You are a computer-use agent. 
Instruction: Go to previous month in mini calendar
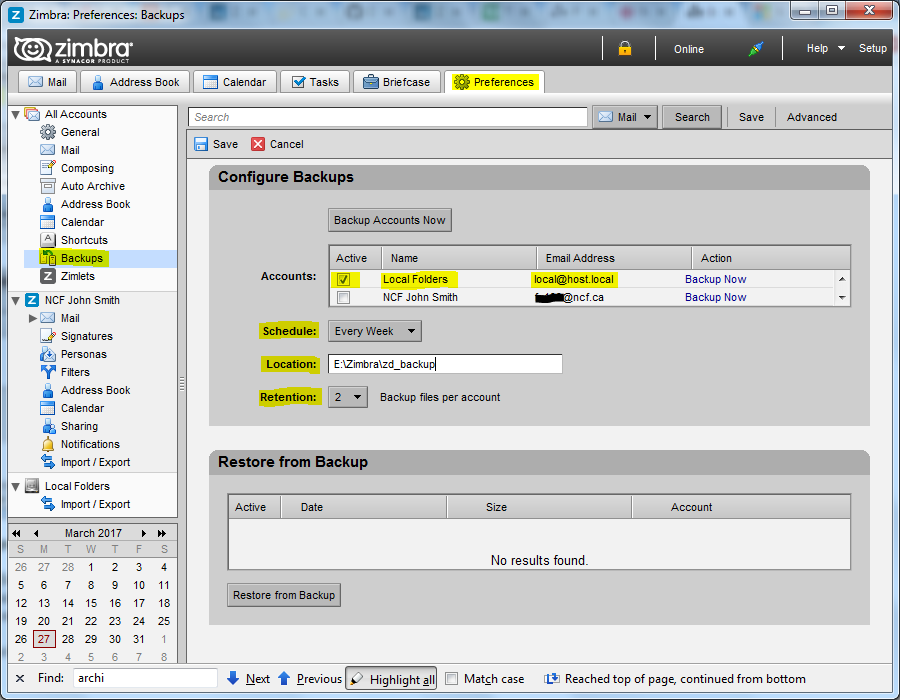pos(36,533)
